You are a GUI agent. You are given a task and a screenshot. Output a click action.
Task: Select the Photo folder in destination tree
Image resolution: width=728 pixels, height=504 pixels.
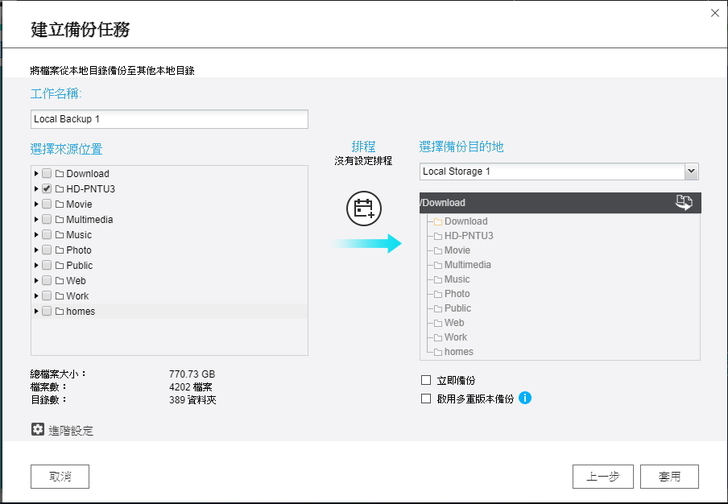pyautogui.click(x=456, y=294)
